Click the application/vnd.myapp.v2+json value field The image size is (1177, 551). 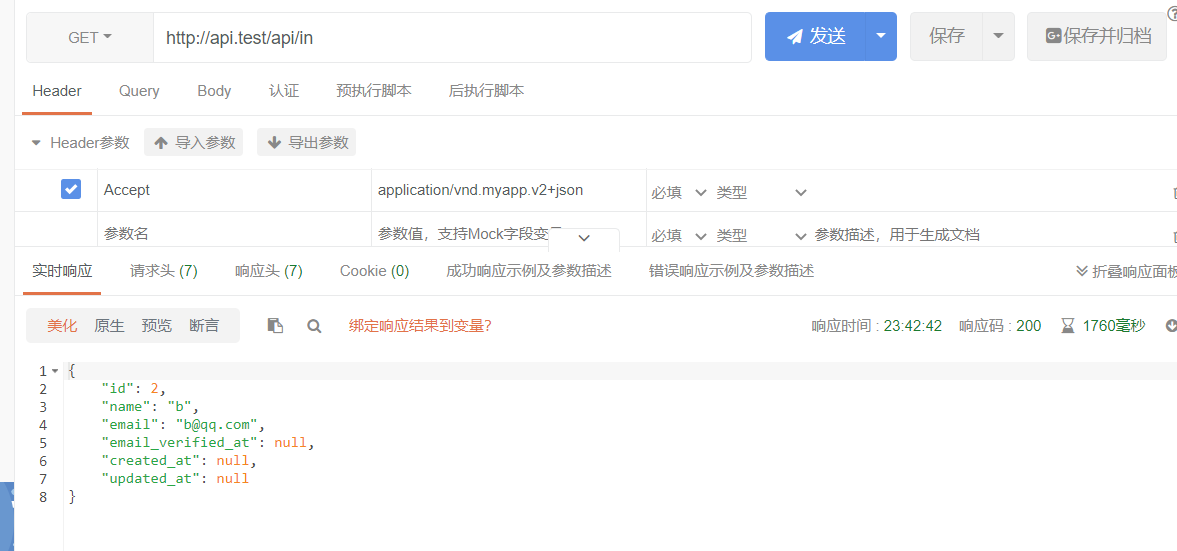tap(509, 191)
